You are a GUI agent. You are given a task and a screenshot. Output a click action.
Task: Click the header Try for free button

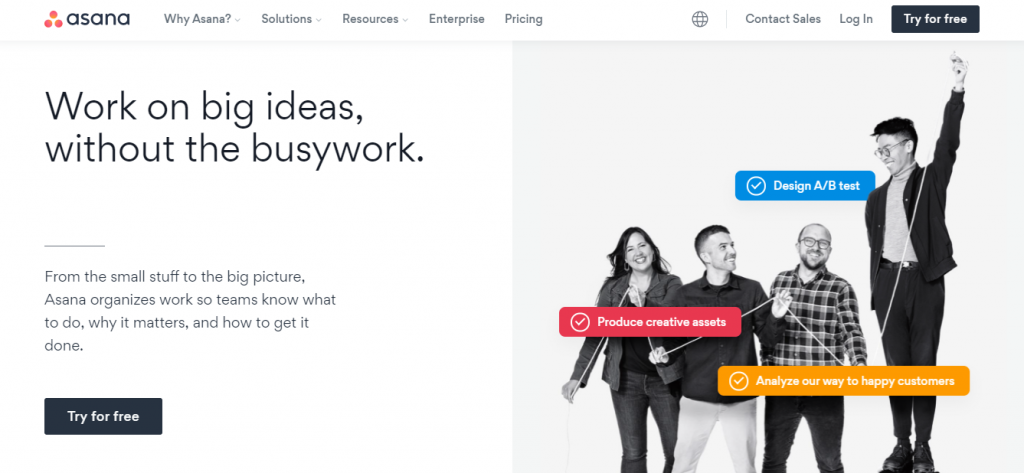(935, 19)
